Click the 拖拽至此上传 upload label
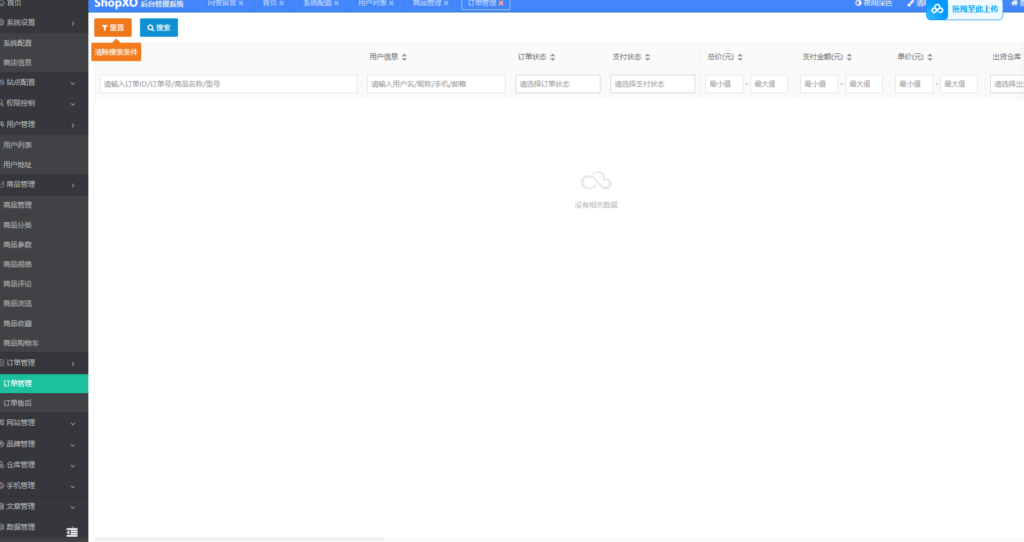 [x=974, y=9]
